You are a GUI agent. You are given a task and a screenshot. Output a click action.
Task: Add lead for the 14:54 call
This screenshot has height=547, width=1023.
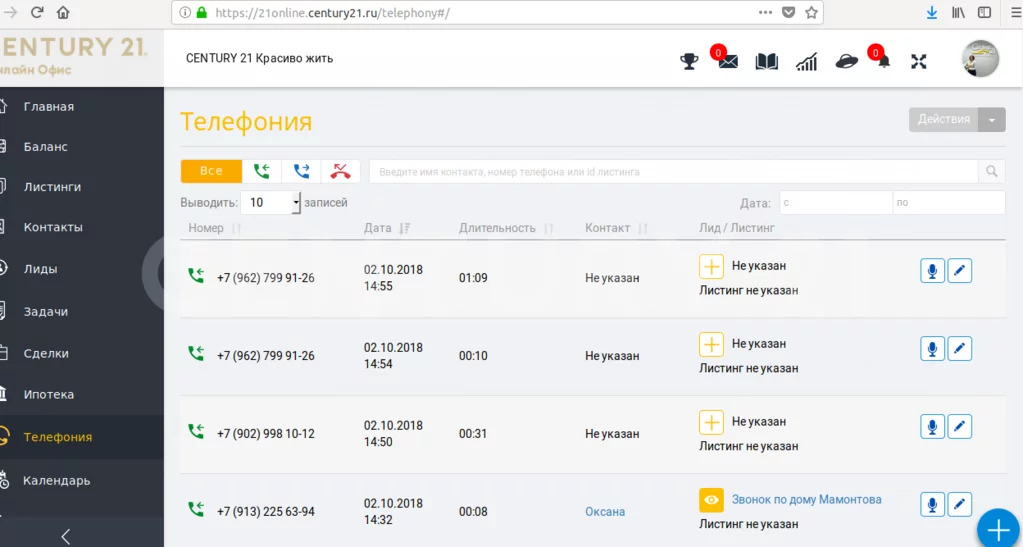click(x=711, y=344)
